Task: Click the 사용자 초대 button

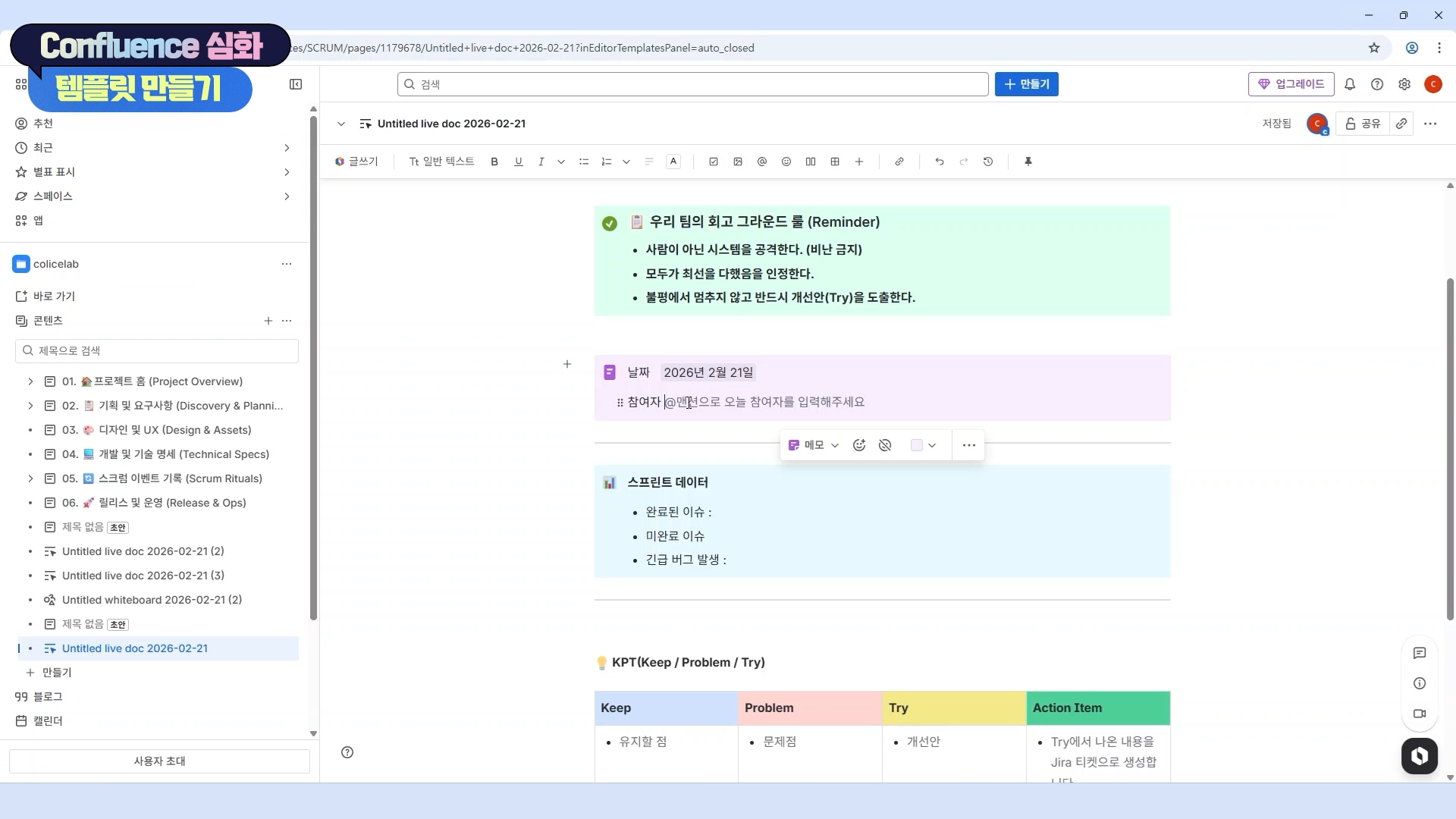Action: click(x=159, y=761)
